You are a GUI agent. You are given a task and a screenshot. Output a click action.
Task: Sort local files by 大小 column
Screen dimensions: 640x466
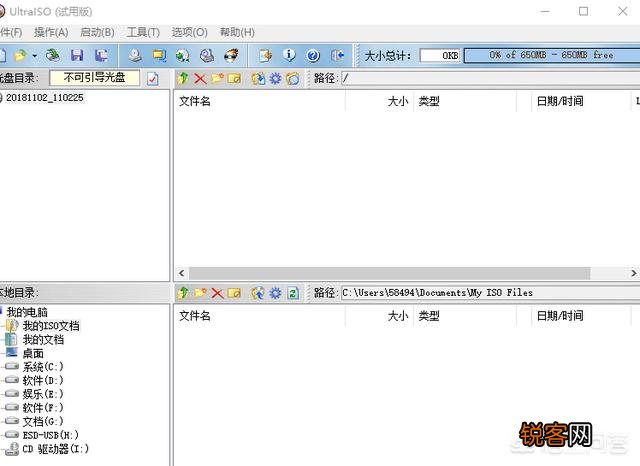379,316
